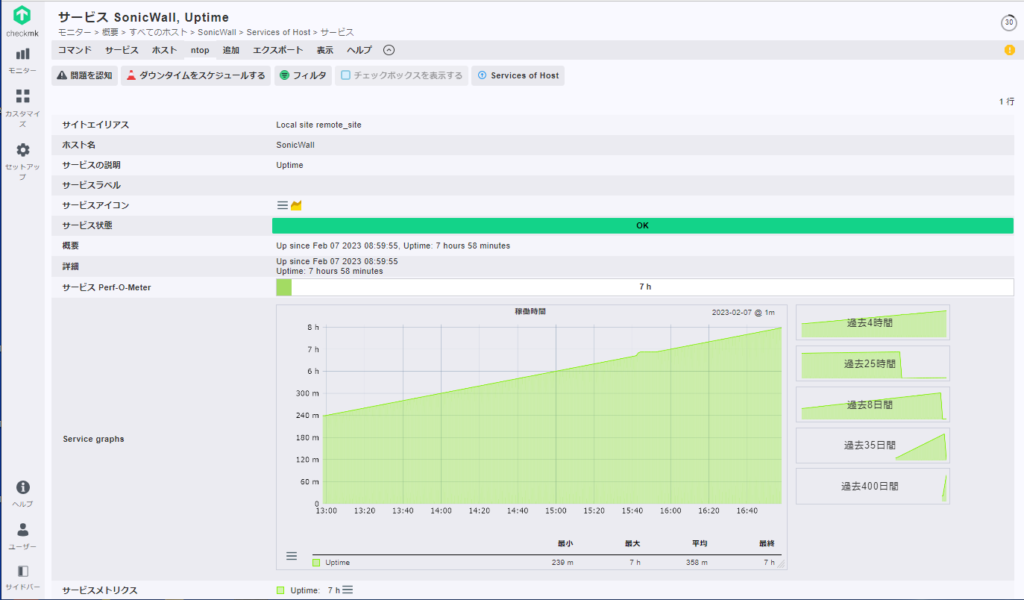Open the Customize (カスタマイズ) sidebar icon
Screen dimensions: 1024x600
(22, 96)
